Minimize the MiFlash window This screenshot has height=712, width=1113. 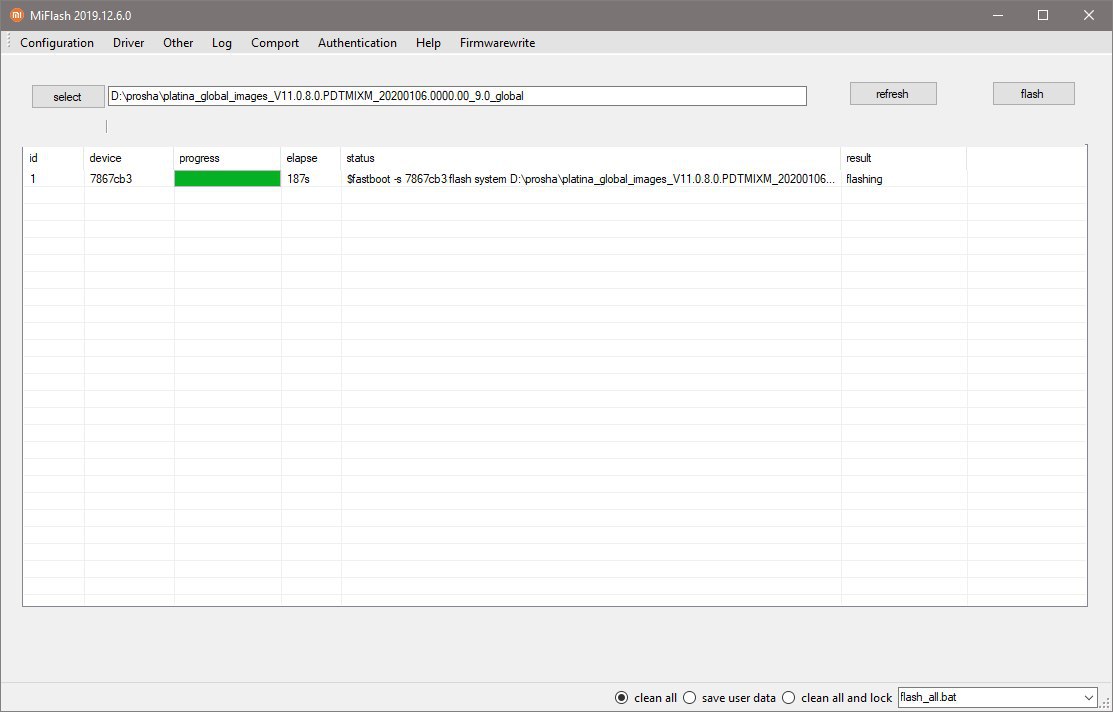998,15
